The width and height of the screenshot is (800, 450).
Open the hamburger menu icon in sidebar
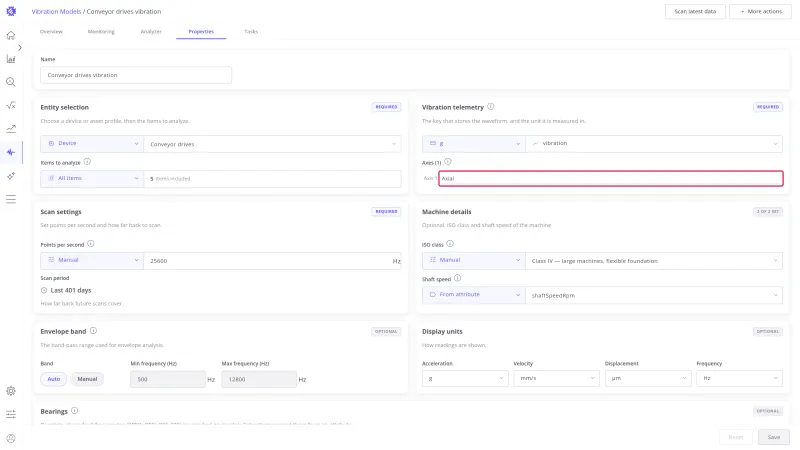coord(11,199)
